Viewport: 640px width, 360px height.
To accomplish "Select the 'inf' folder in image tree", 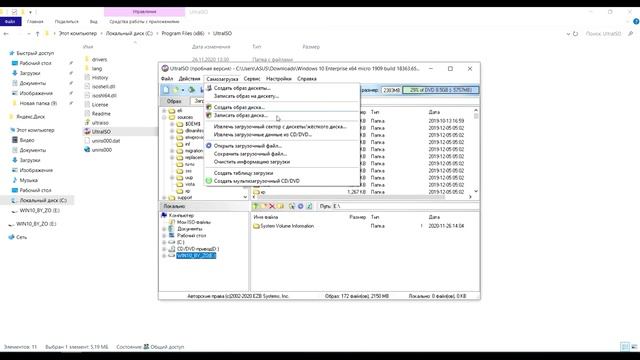I will [188, 144].
